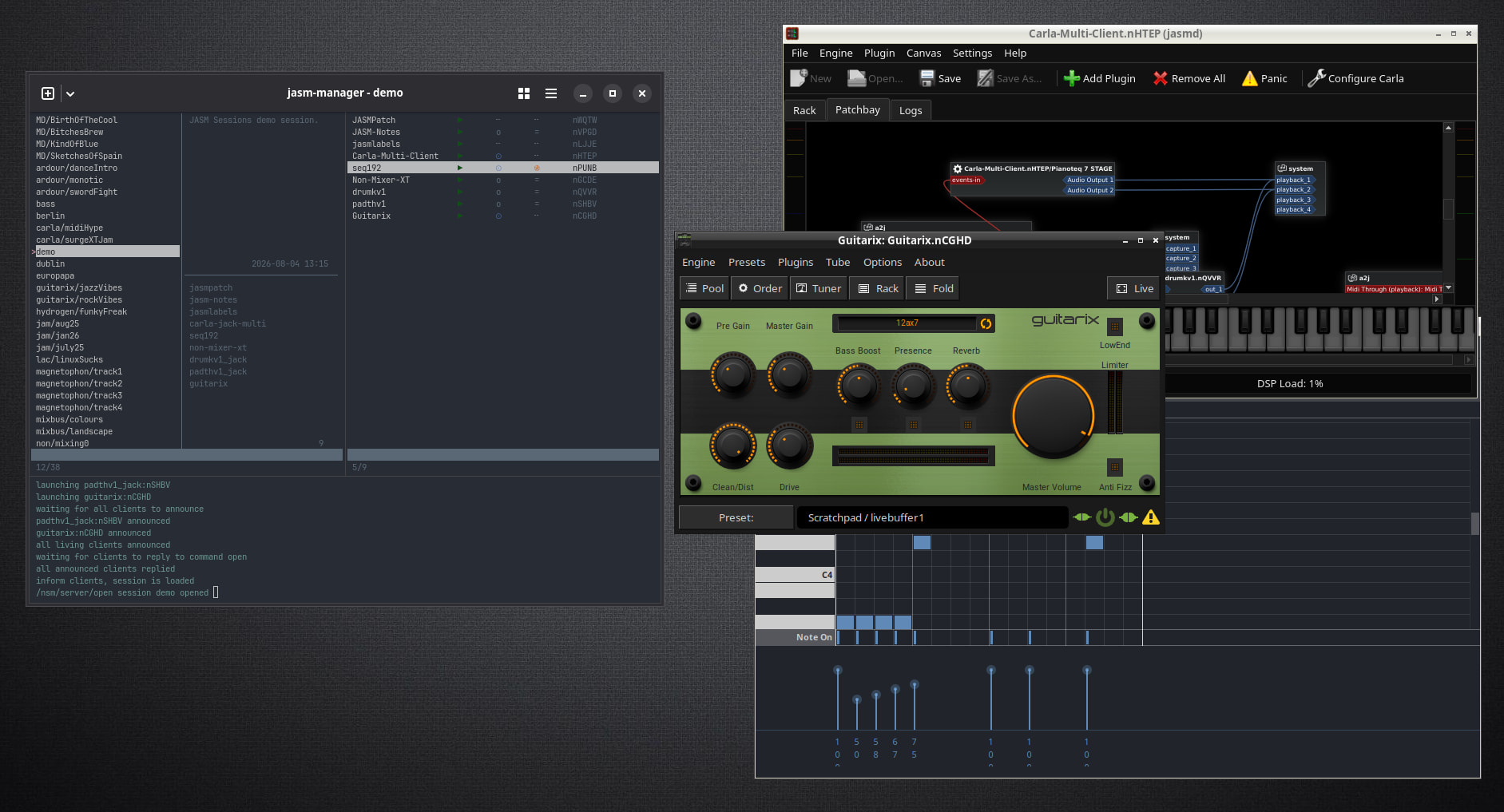Click the blue GUI circle on Guitarix row
1504x812 pixels.
pyautogui.click(x=498, y=216)
